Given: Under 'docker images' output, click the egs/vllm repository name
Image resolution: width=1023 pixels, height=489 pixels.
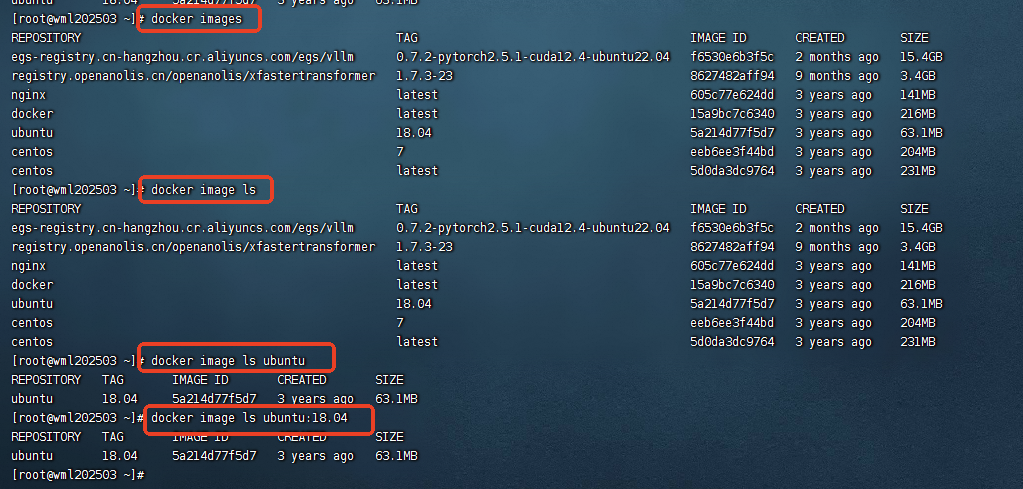Looking at the screenshot, I should click(183, 57).
